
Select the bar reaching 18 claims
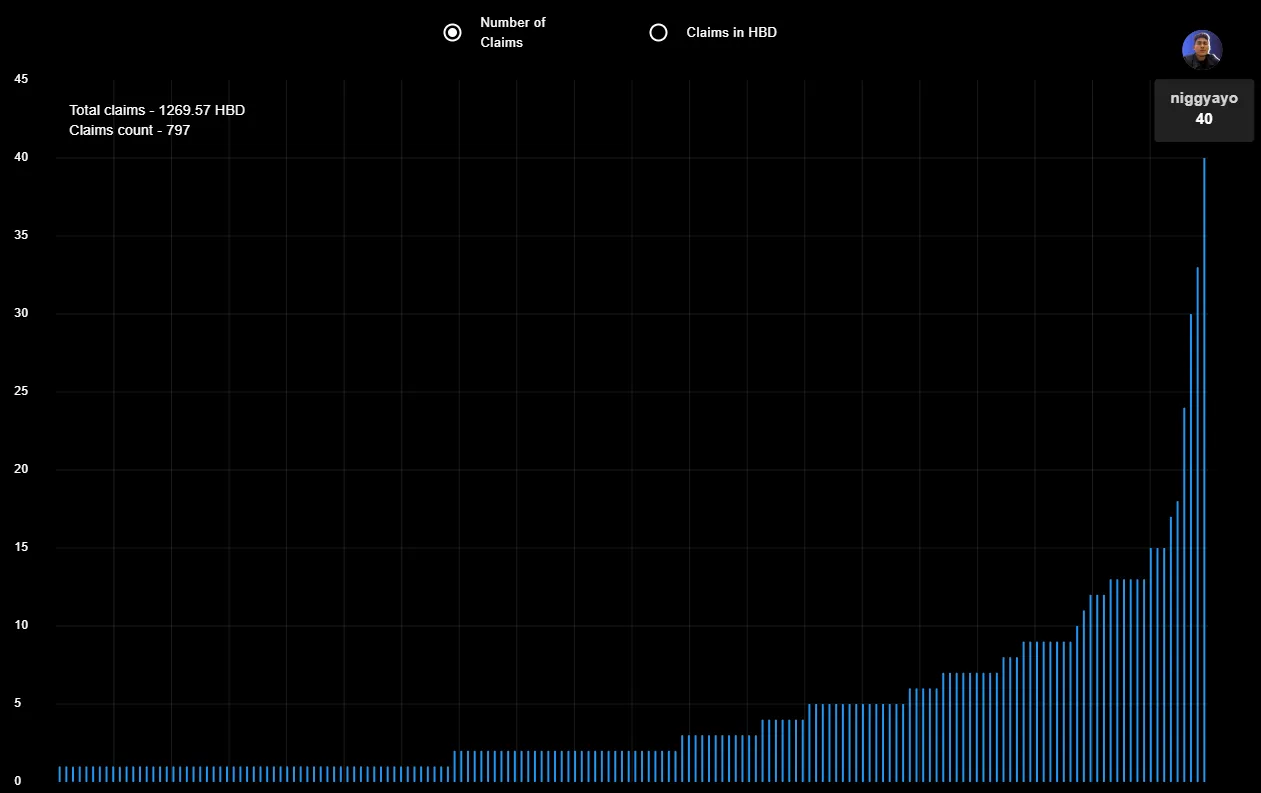click(x=1177, y=641)
